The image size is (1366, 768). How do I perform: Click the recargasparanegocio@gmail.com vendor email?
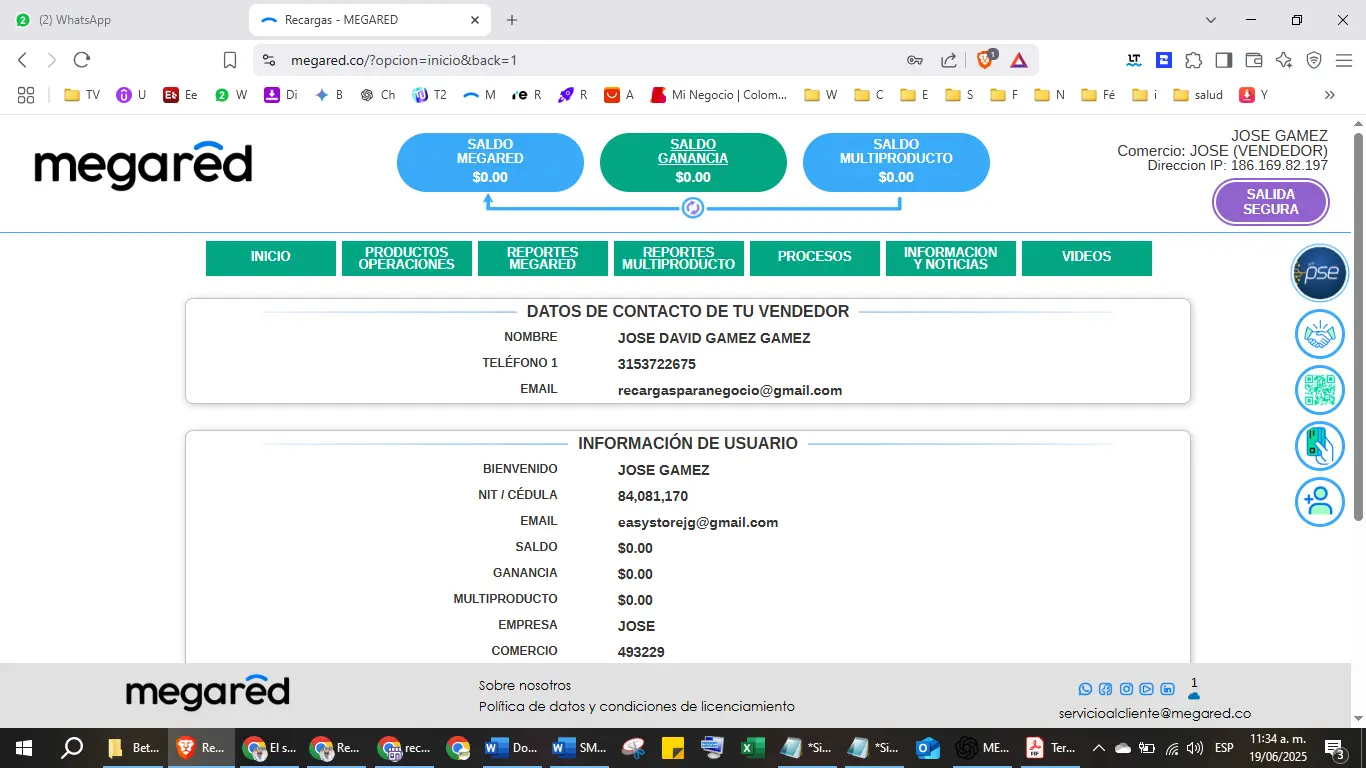[730, 391]
